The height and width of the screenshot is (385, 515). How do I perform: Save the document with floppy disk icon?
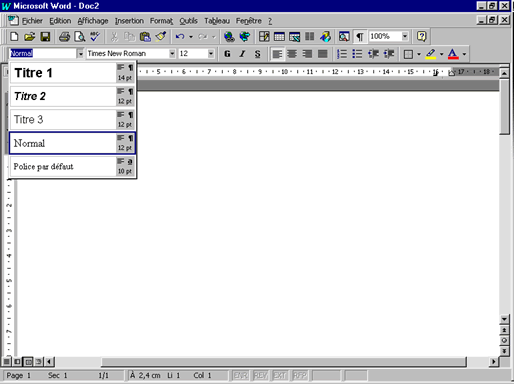point(45,36)
